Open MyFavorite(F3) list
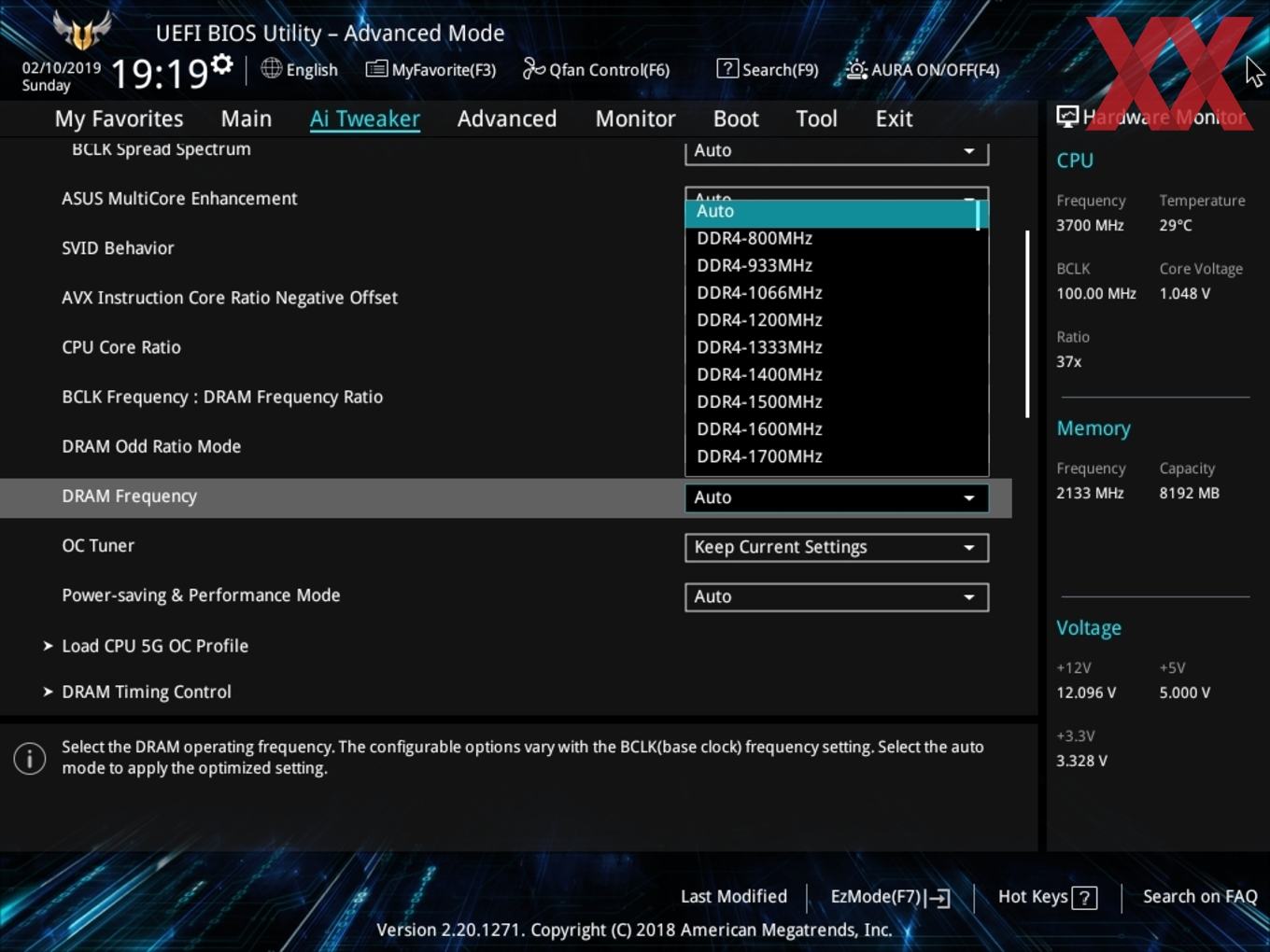 [x=430, y=69]
